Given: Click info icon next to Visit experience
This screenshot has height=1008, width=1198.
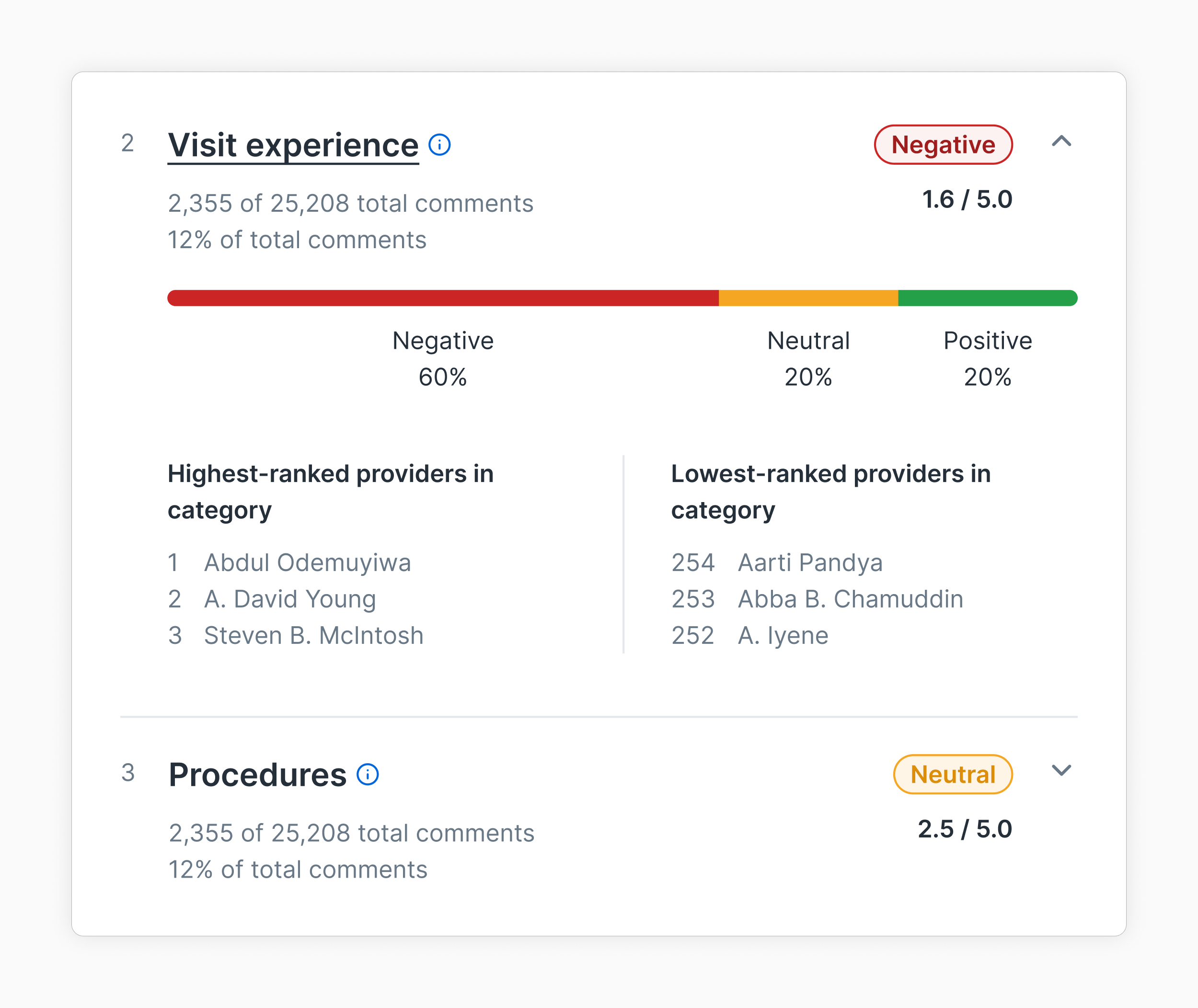Looking at the screenshot, I should point(439,145).
